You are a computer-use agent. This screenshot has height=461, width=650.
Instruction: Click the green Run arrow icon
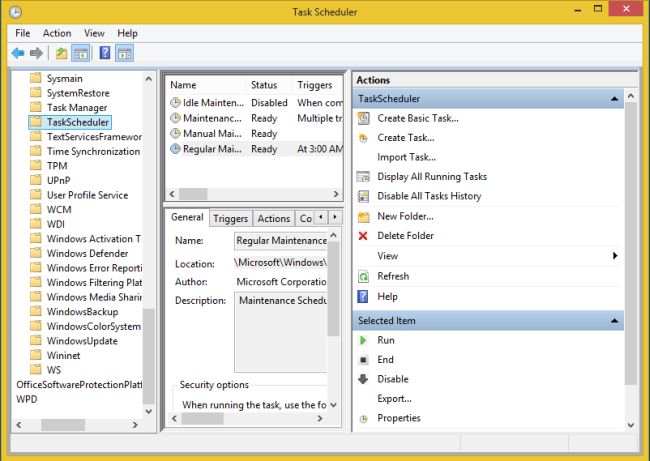click(363, 340)
